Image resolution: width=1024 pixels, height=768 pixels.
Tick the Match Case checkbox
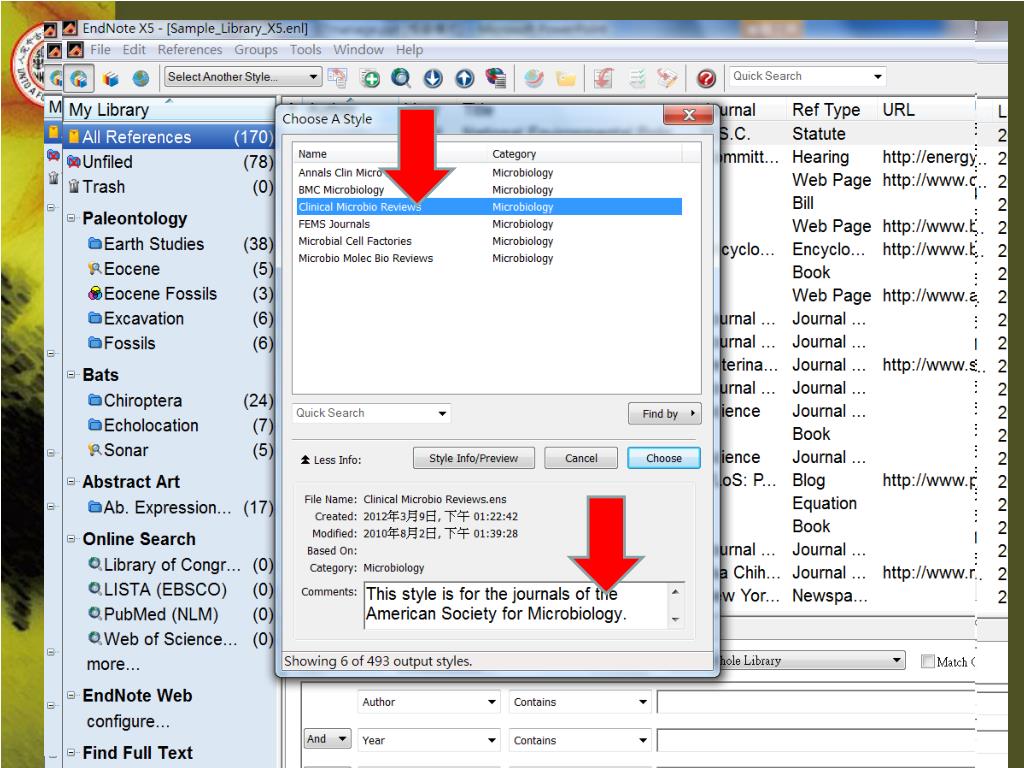(927, 661)
